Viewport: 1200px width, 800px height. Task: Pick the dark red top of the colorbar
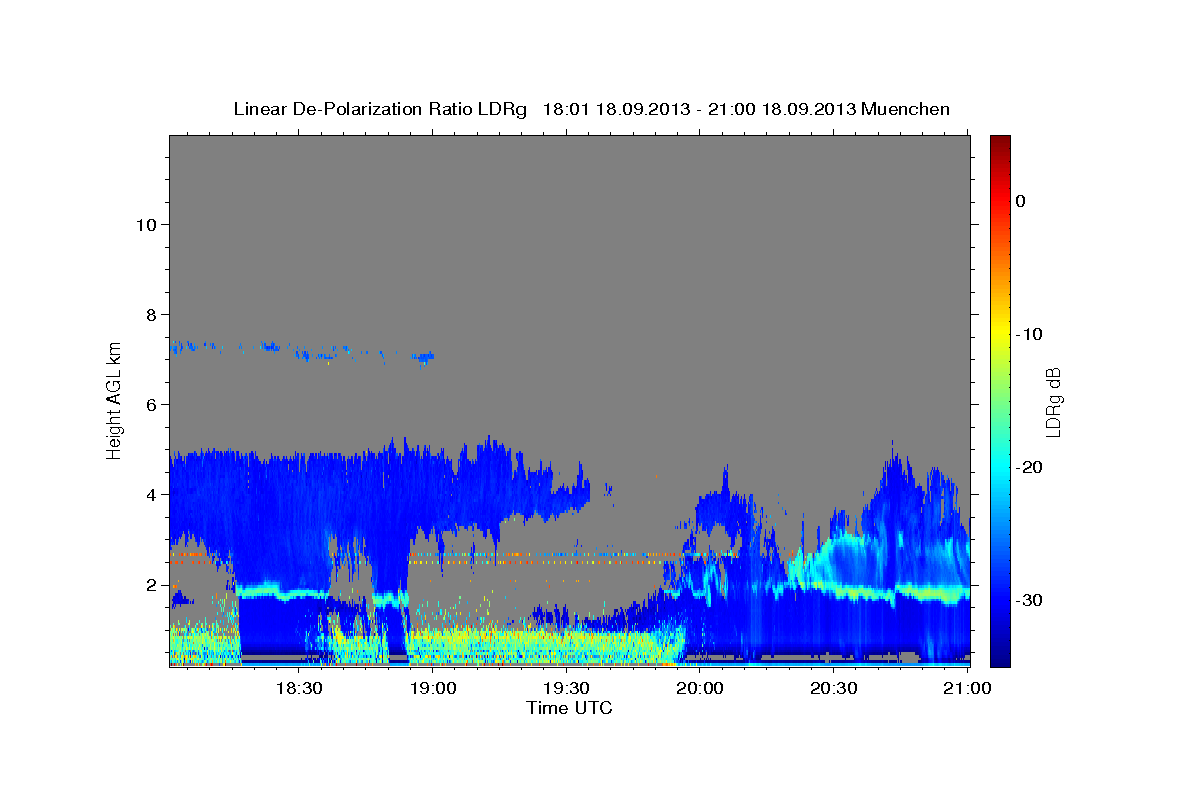pos(1000,142)
